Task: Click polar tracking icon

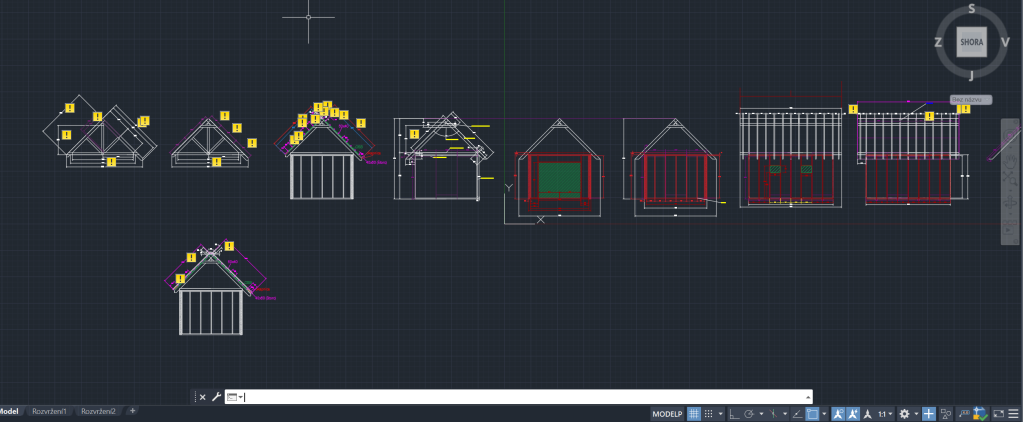Action: coord(748,414)
